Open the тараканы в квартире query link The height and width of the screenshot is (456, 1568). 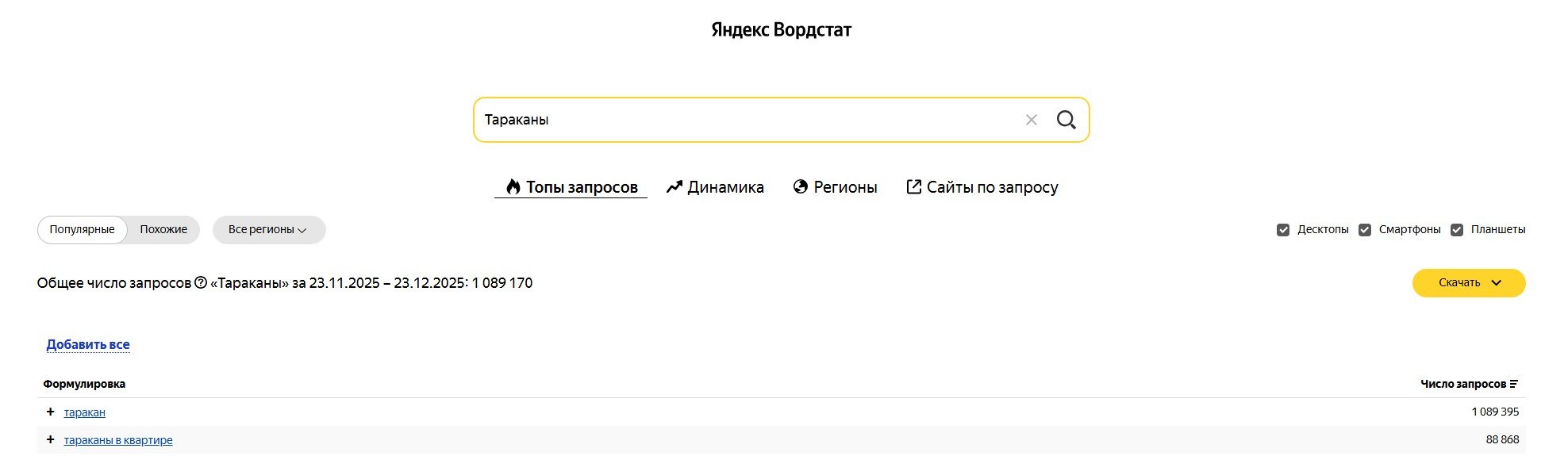pos(118,440)
